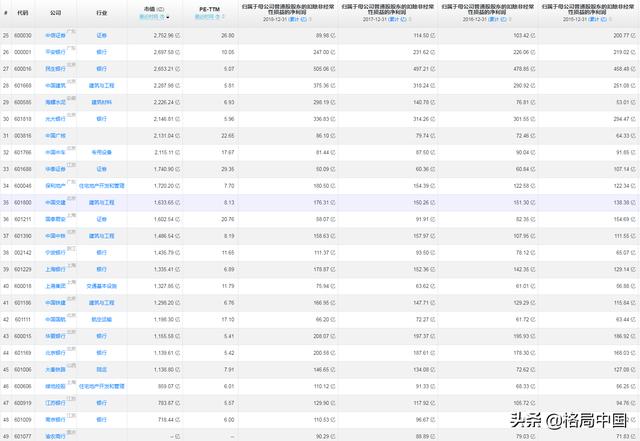The width and height of the screenshot is (640, 441).
Task: Open company link 中信证券 in row 25
Action: click(x=55, y=36)
